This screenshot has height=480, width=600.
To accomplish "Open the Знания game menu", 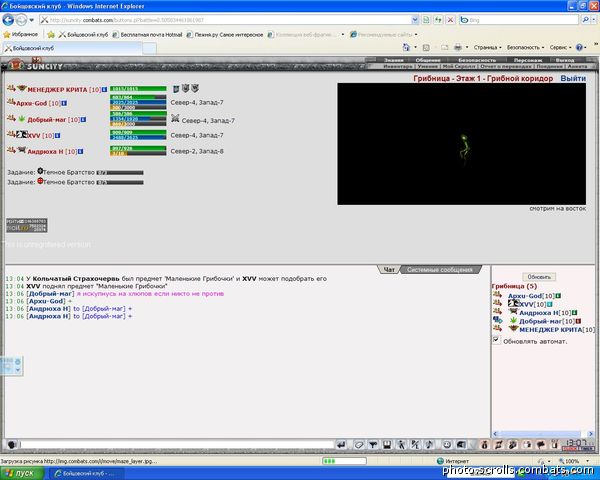I will point(393,60).
